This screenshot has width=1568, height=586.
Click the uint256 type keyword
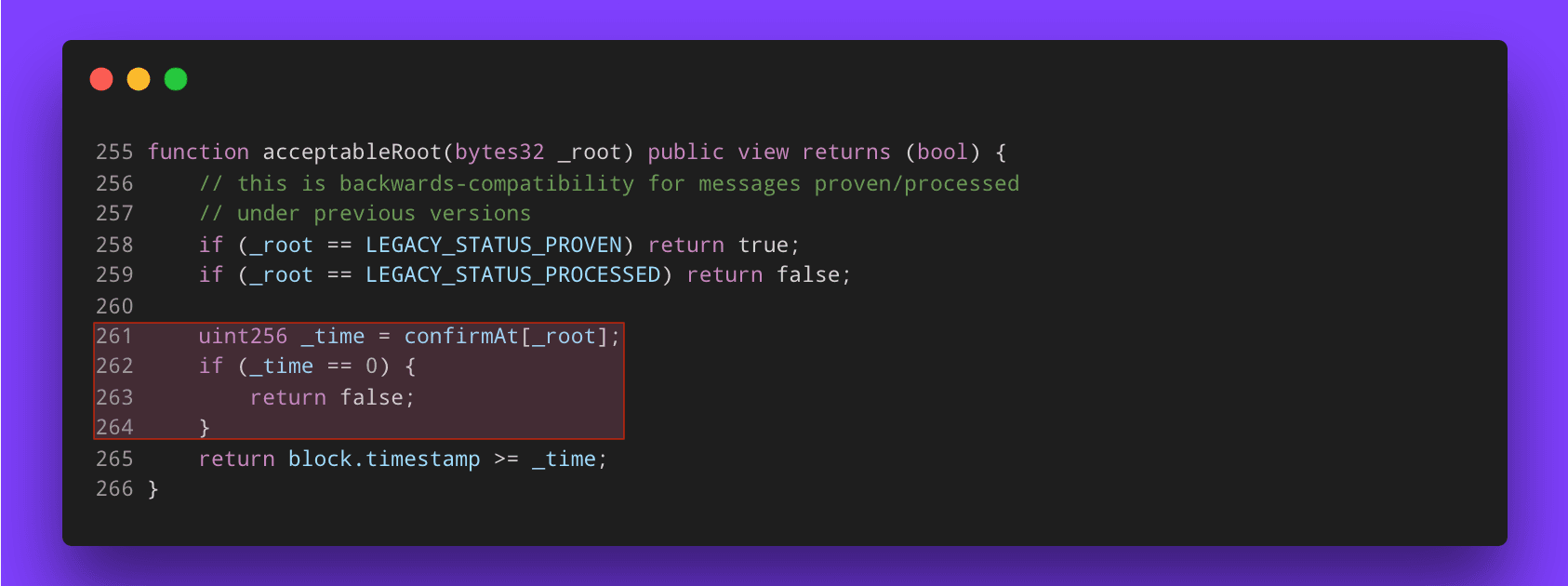click(x=243, y=336)
